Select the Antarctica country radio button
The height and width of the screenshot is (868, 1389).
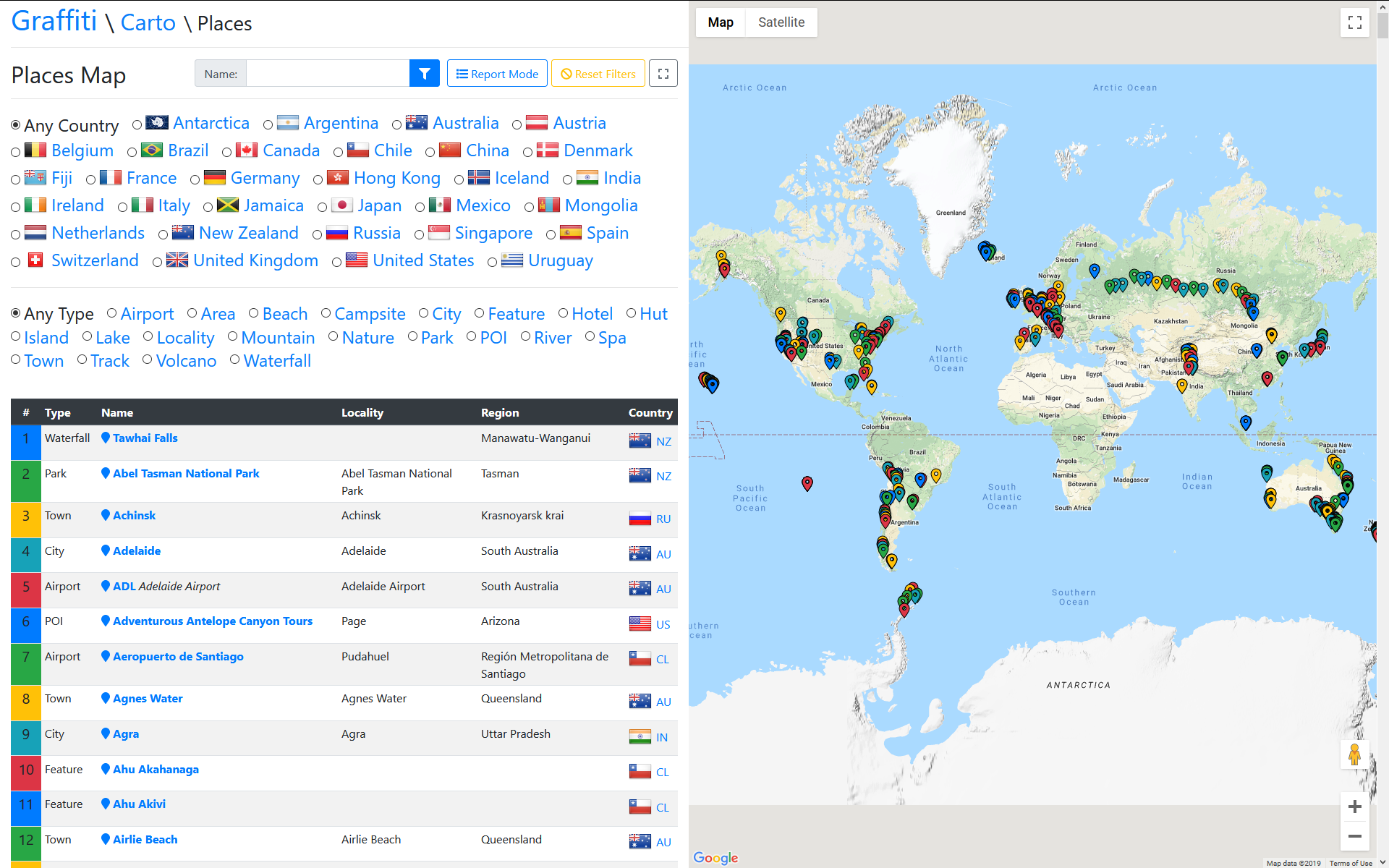[137, 124]
